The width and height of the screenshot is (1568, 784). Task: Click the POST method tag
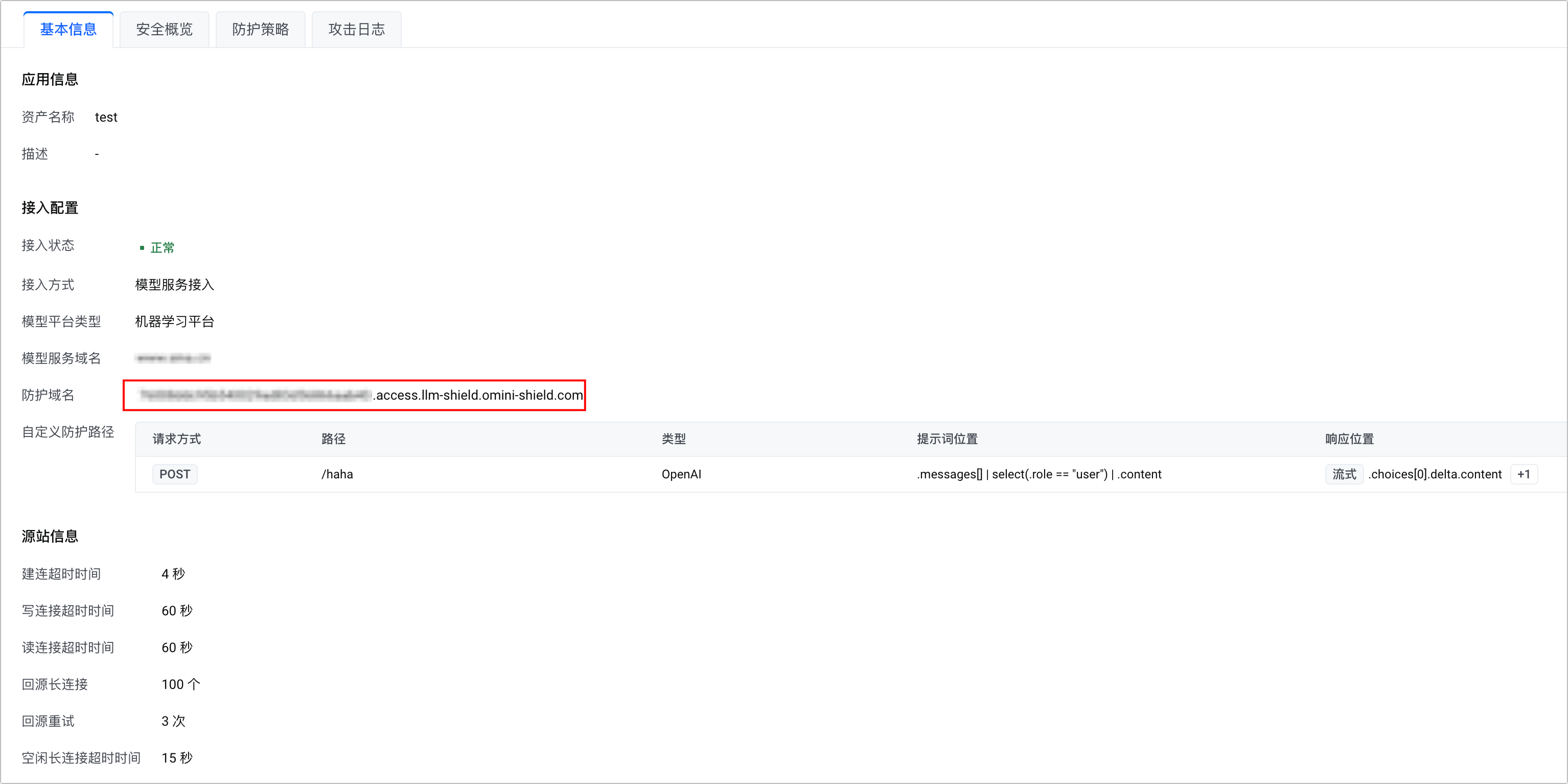pyautogui.click(x=175, y=474)
